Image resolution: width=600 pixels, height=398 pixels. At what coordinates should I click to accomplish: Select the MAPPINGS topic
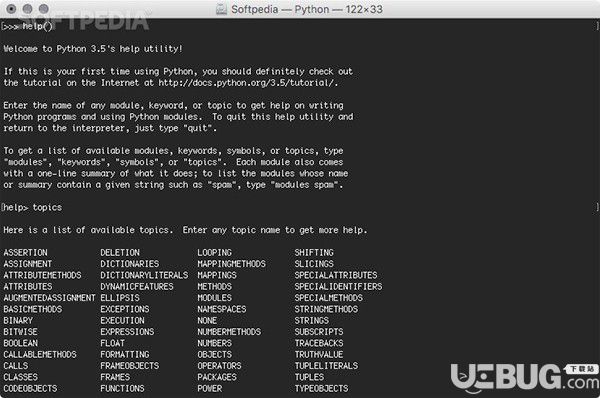pos(217,275)
